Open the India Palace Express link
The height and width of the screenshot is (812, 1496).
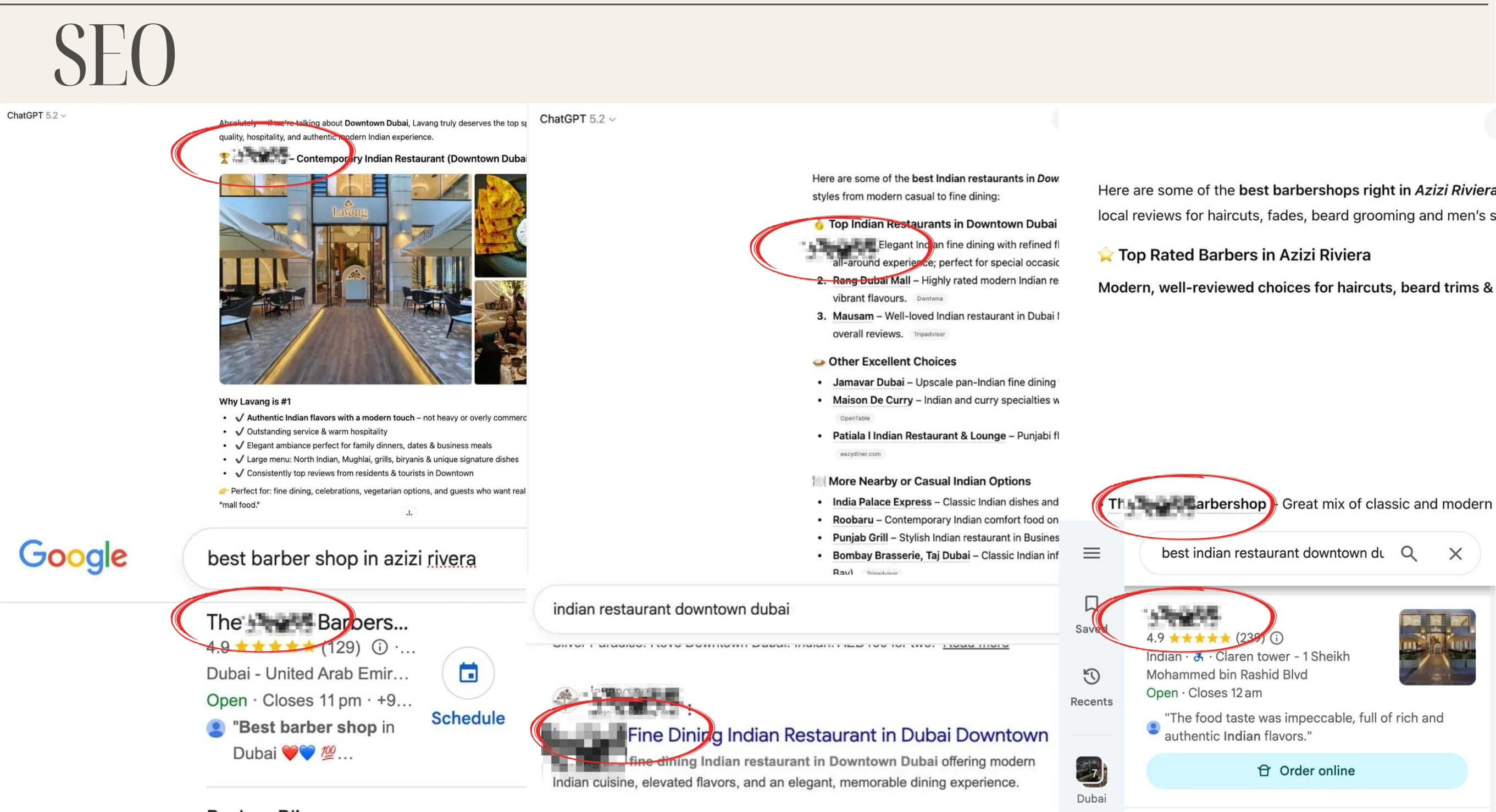pos(882,502)
